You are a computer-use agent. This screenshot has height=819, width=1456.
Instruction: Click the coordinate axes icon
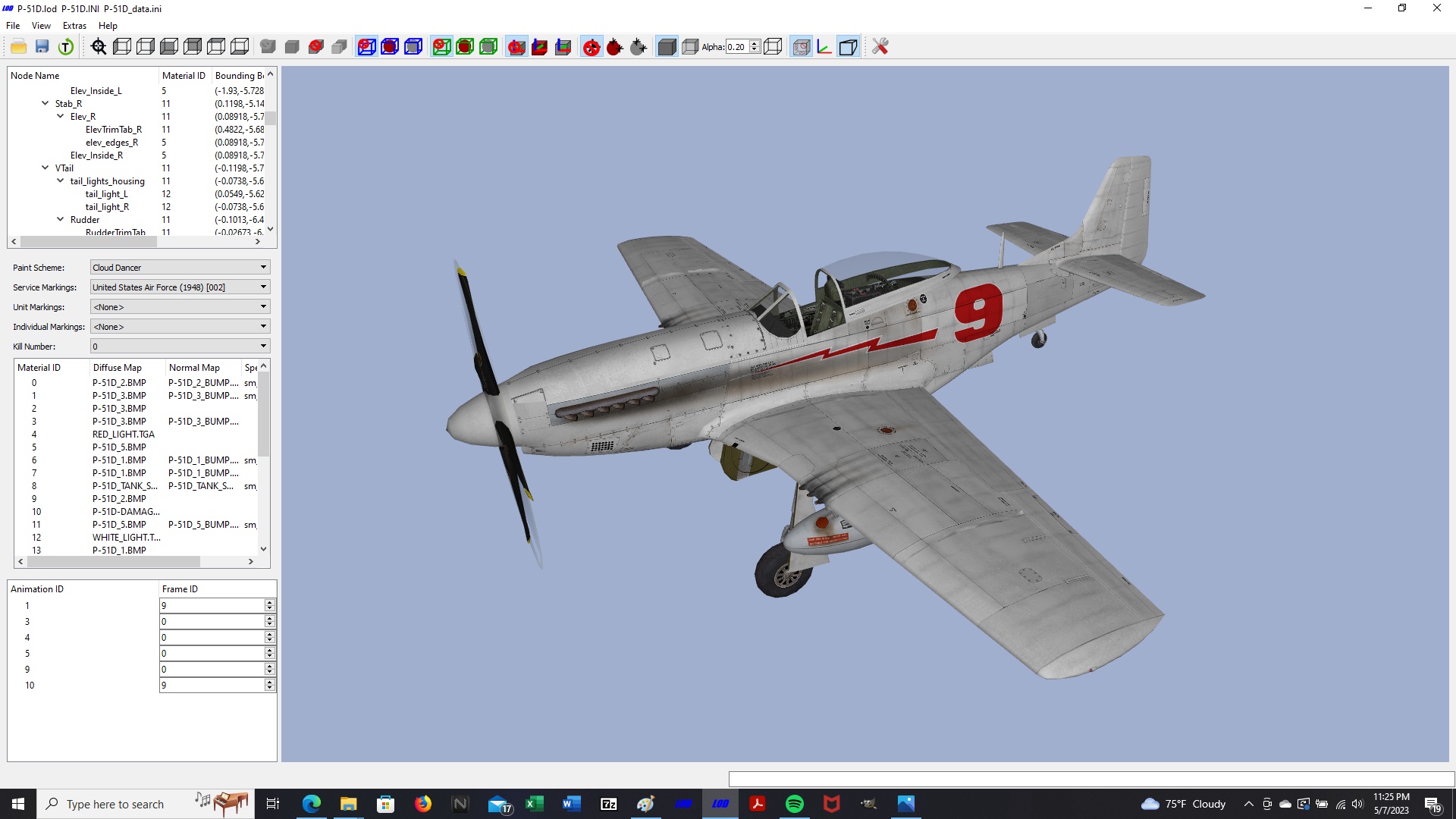tap(824, 47)
